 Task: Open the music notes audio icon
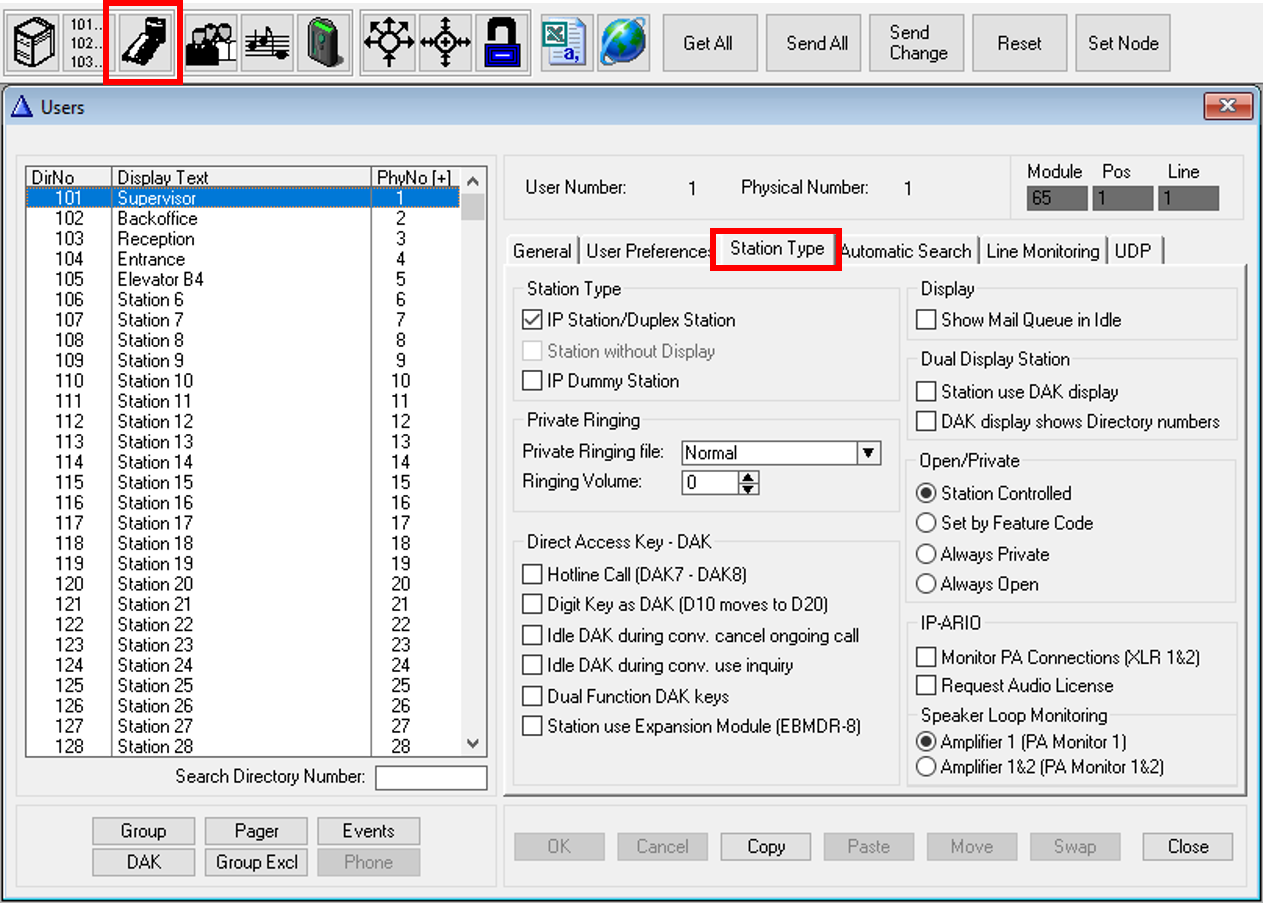[268, 43]
